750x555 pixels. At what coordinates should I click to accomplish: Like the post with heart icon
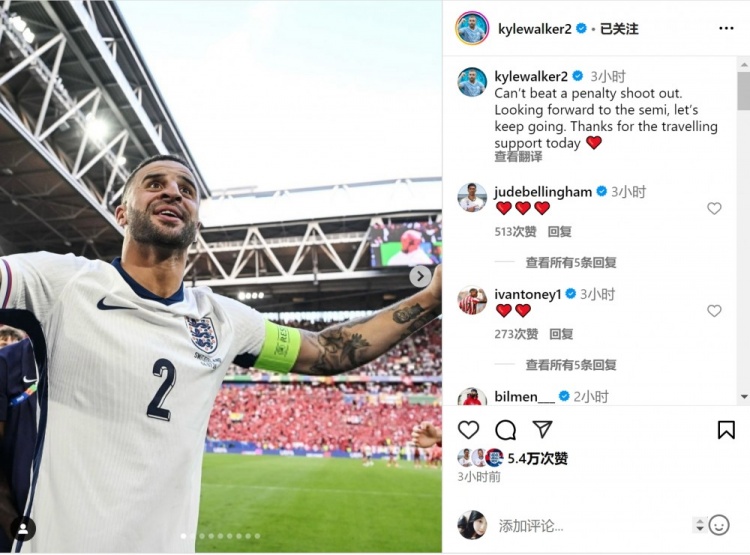tap(468, 430)
